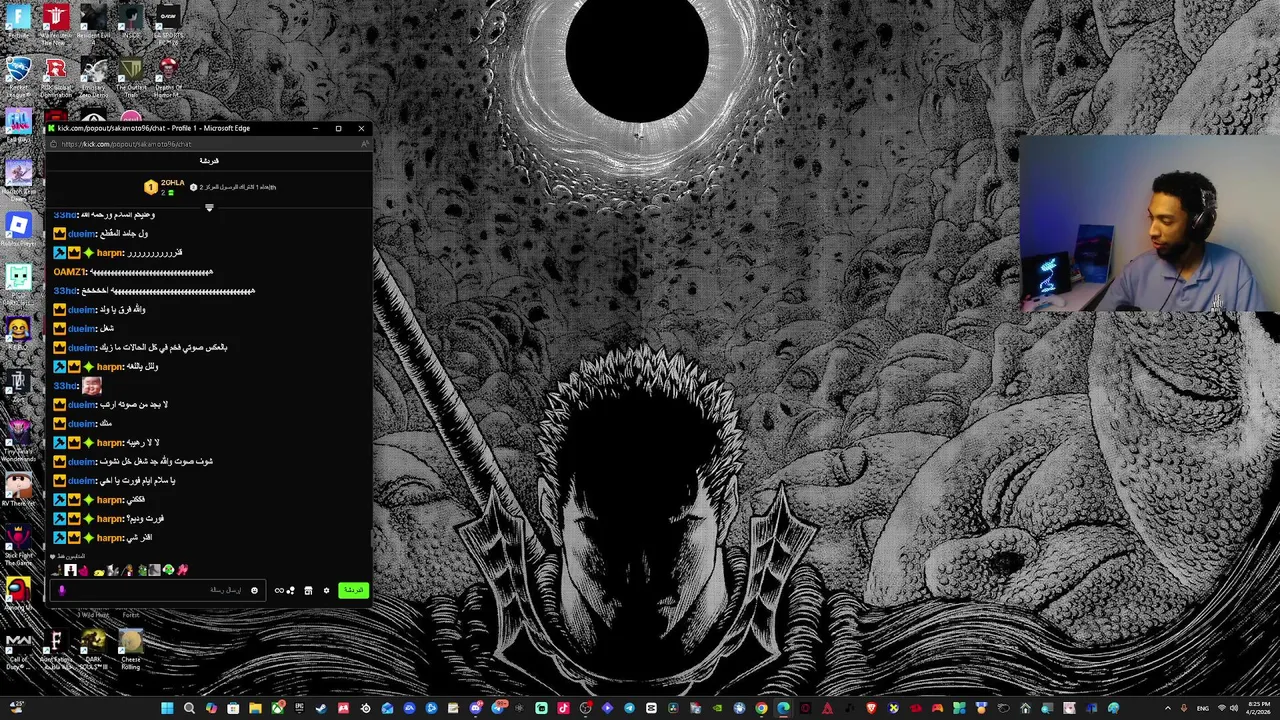Launch the Resident Evil 4 desktop shortcut
The width and height of the screenshot is (1280, 720).
coord(93,22)
